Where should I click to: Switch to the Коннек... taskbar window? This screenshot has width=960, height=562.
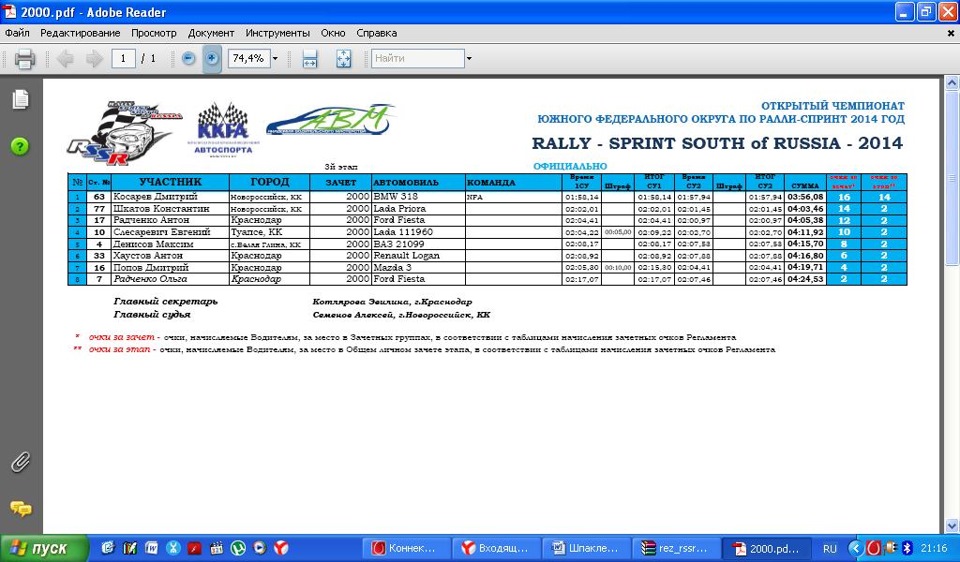click(x=407, y=549)
